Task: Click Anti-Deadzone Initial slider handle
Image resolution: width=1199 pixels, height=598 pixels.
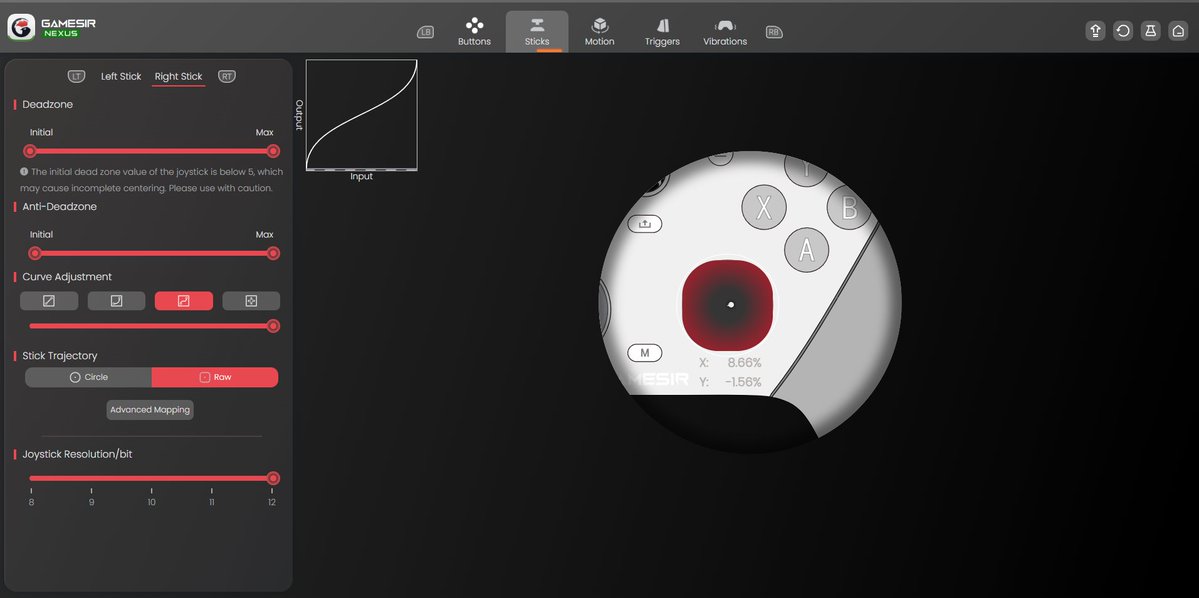Action: point(34,253)
